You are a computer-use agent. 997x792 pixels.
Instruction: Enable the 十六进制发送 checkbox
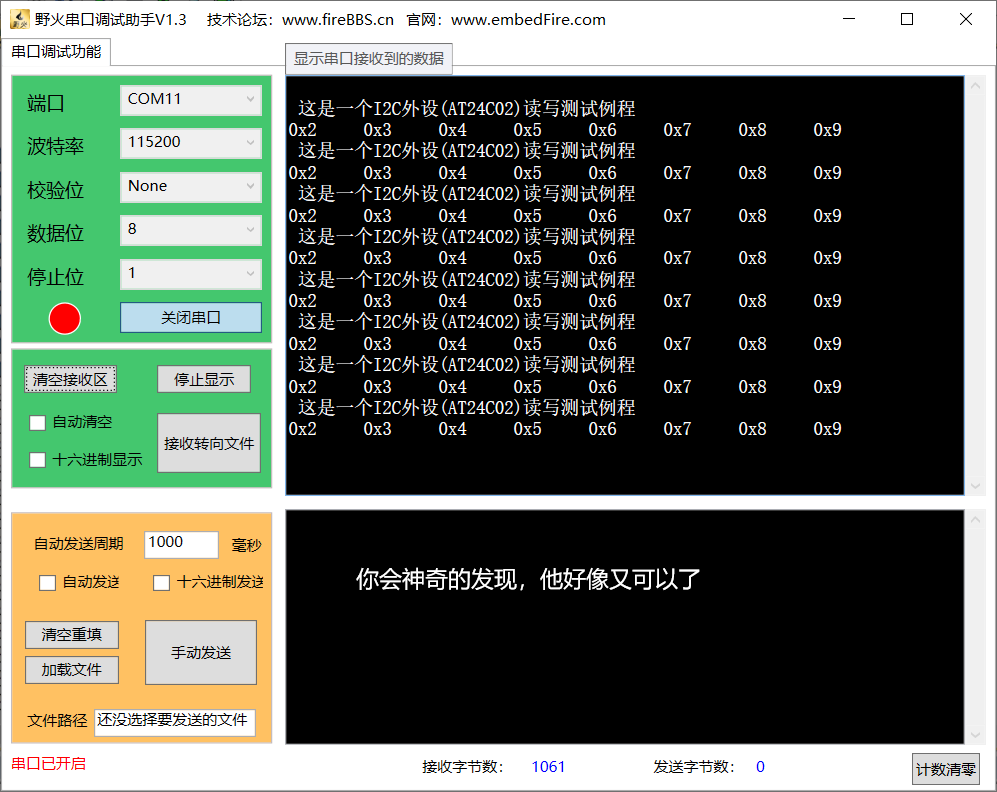click(x=162, y=583)
